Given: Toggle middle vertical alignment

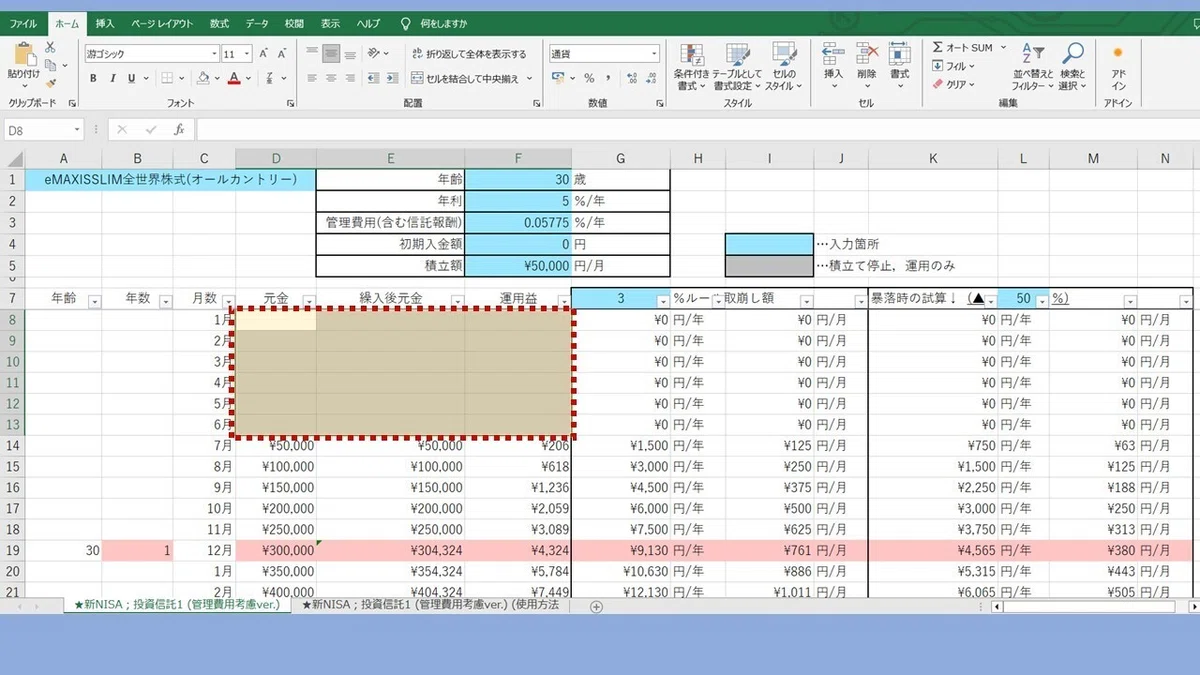Looking at the screenshot, I should click(x=331, y=53).
